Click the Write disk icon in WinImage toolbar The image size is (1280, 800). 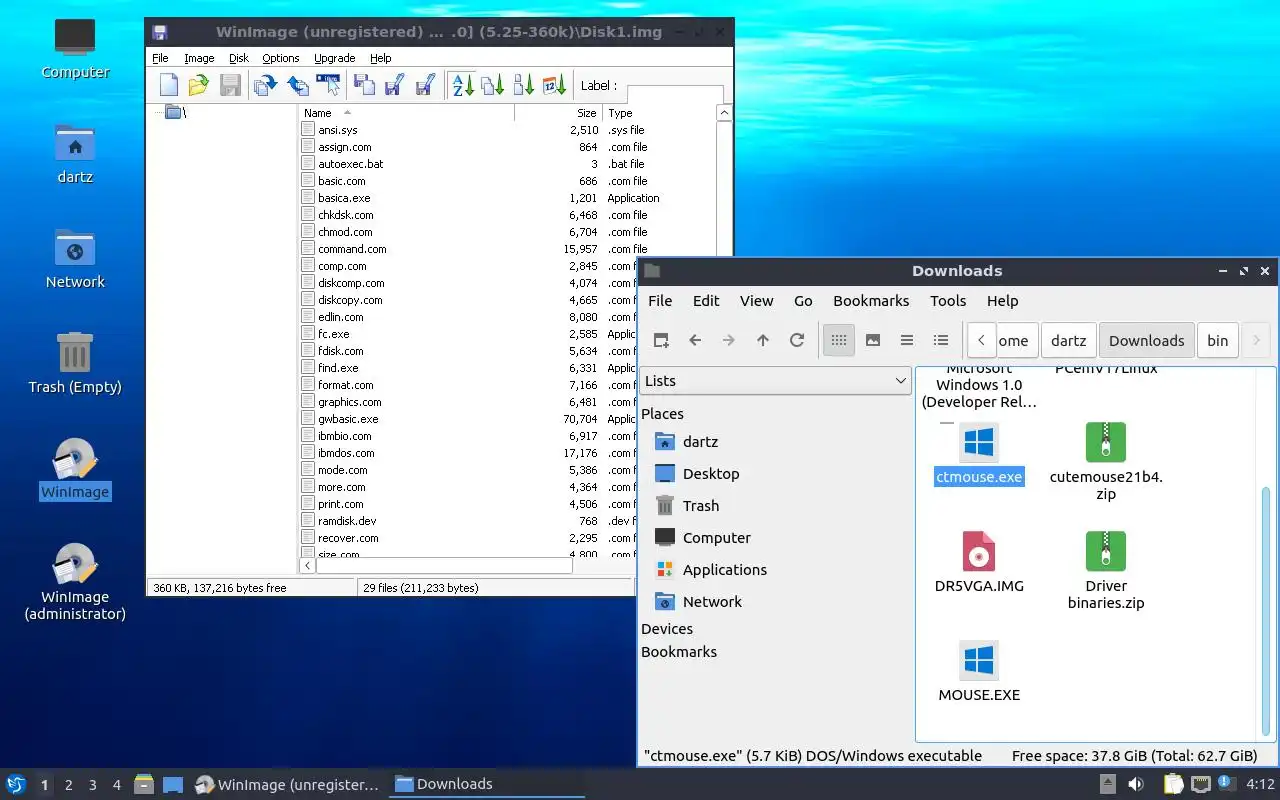tap(297, 85)
